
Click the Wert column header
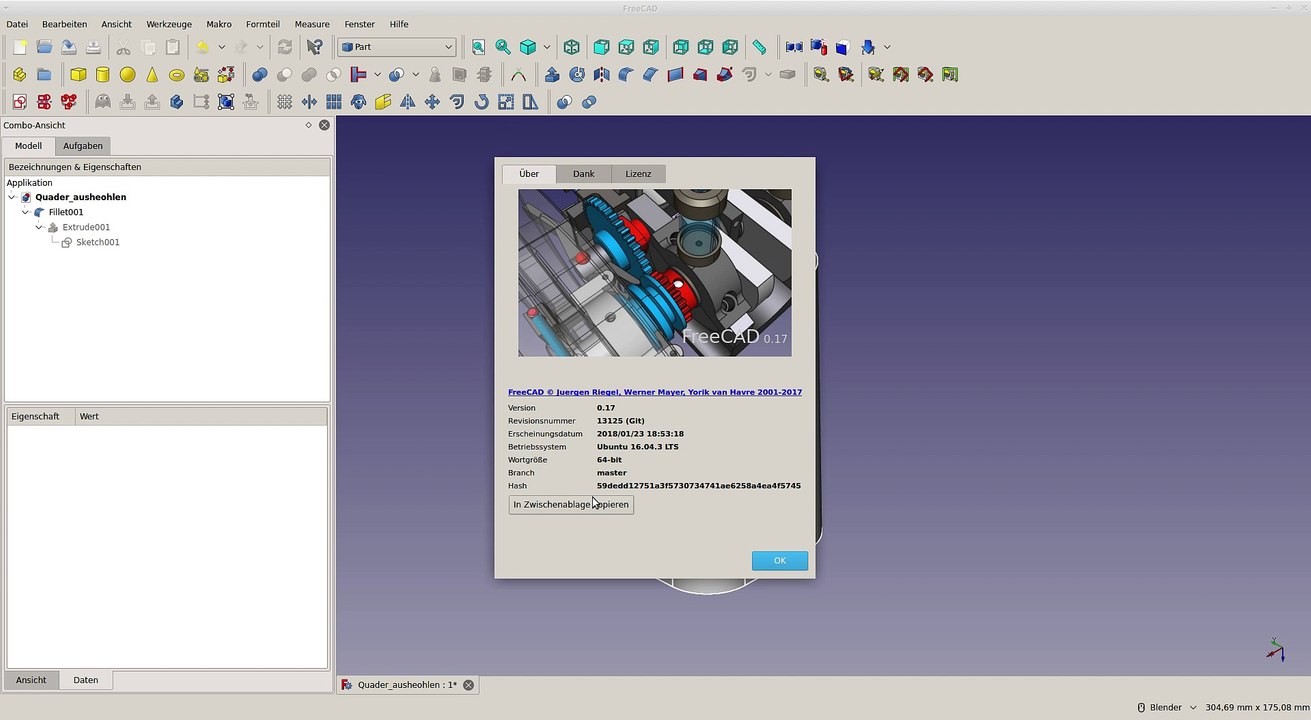[202, 416]
